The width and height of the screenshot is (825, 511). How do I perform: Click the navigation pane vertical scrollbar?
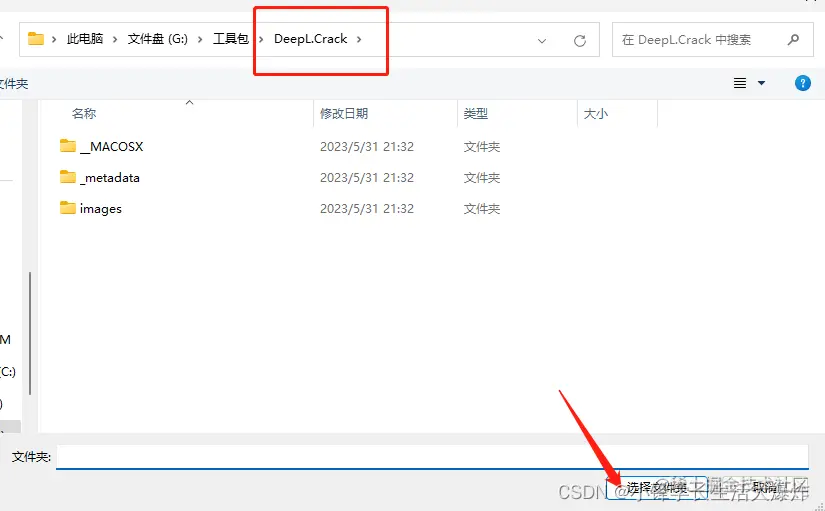[30, 333]
